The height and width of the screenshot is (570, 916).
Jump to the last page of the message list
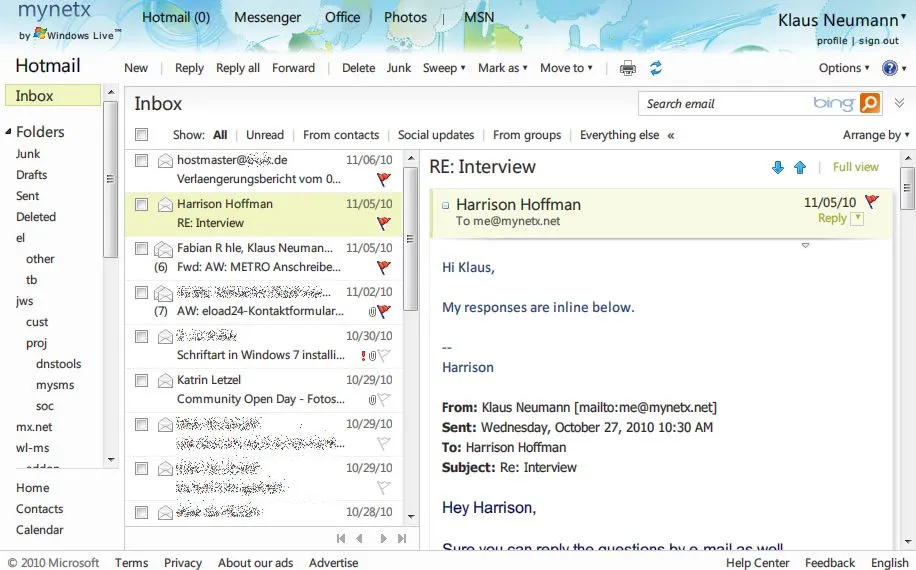coord(402,538)
